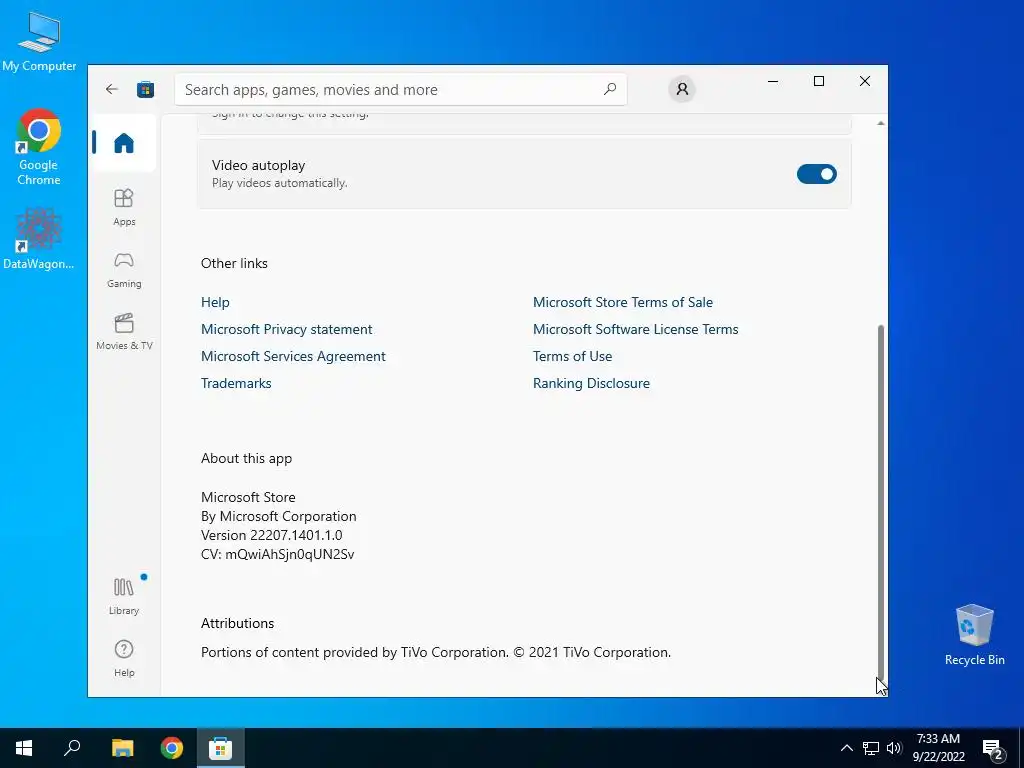The width and height of the screenshot is (1024, 768).
Task: Open the Apps section in the sidebar
Action: [x=124, y=207]
